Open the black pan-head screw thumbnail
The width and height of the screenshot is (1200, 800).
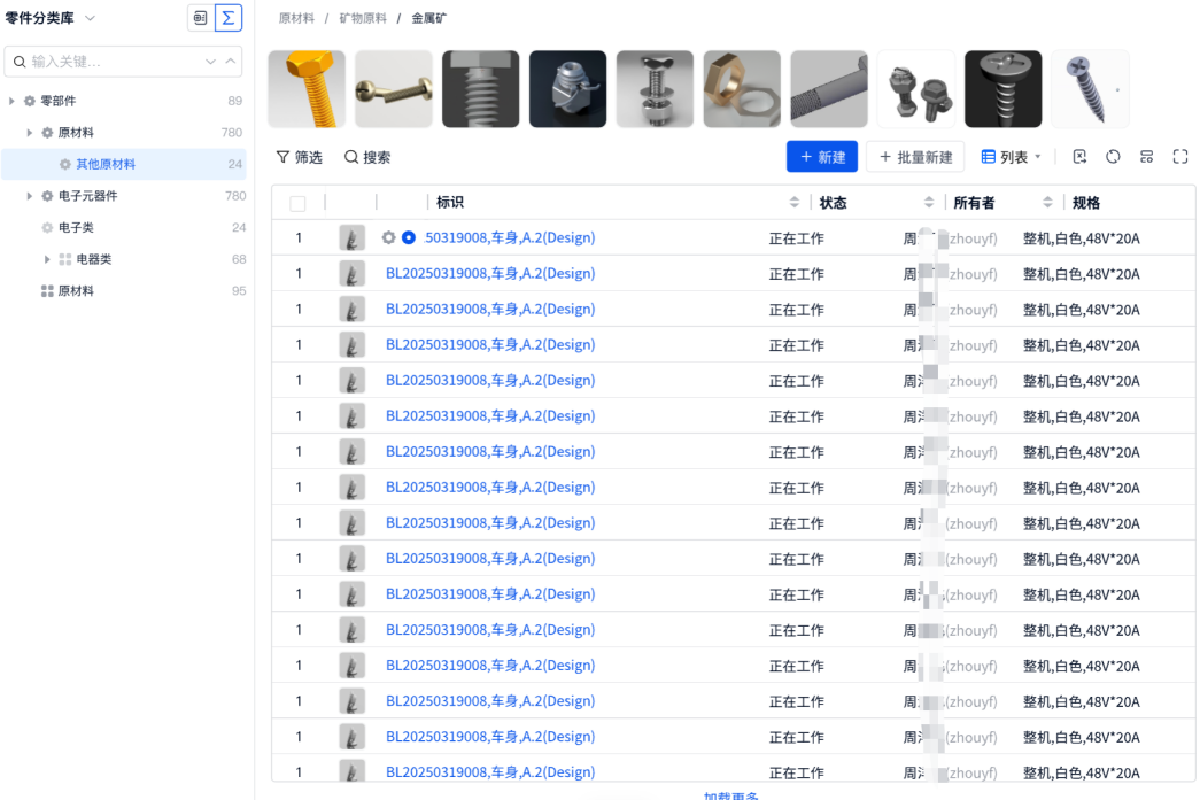coord(1003,89)
